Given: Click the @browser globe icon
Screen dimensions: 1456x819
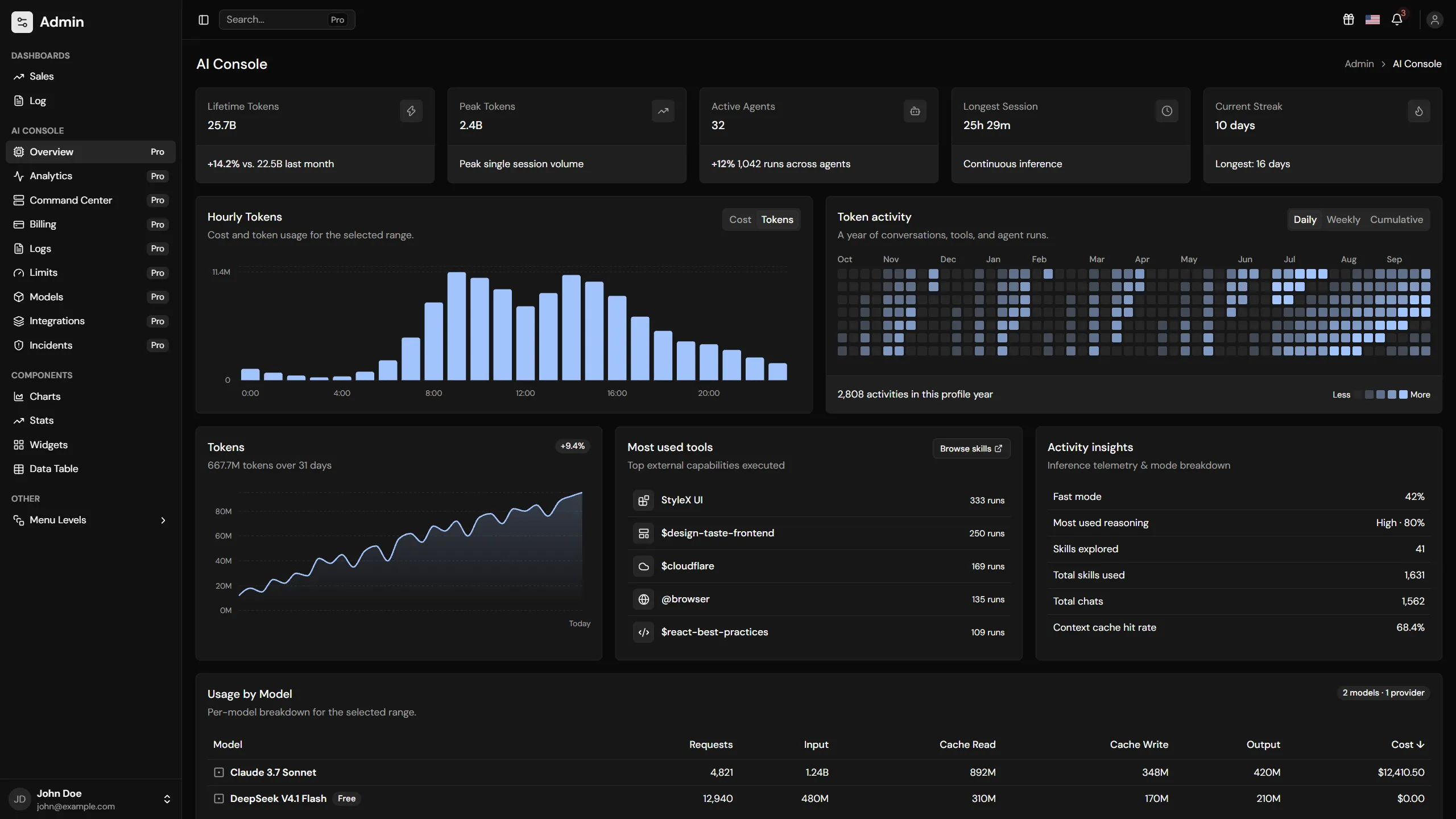Looking at the screenshot, I should (x=644, y=599).
